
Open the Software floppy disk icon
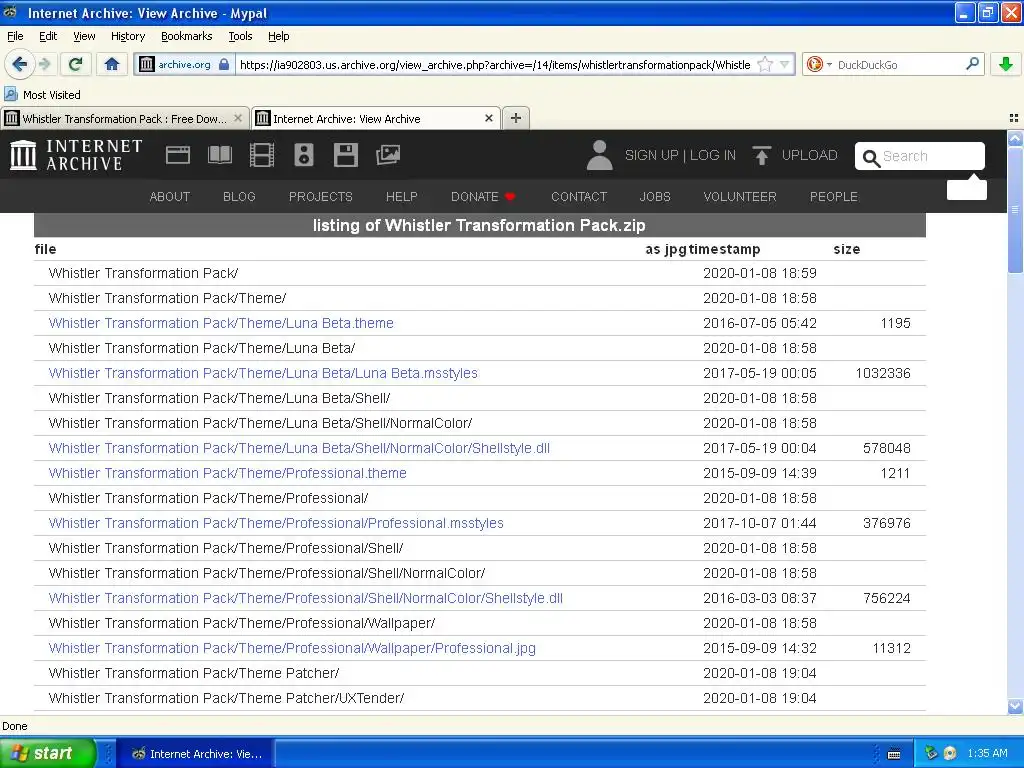(345, 155)
